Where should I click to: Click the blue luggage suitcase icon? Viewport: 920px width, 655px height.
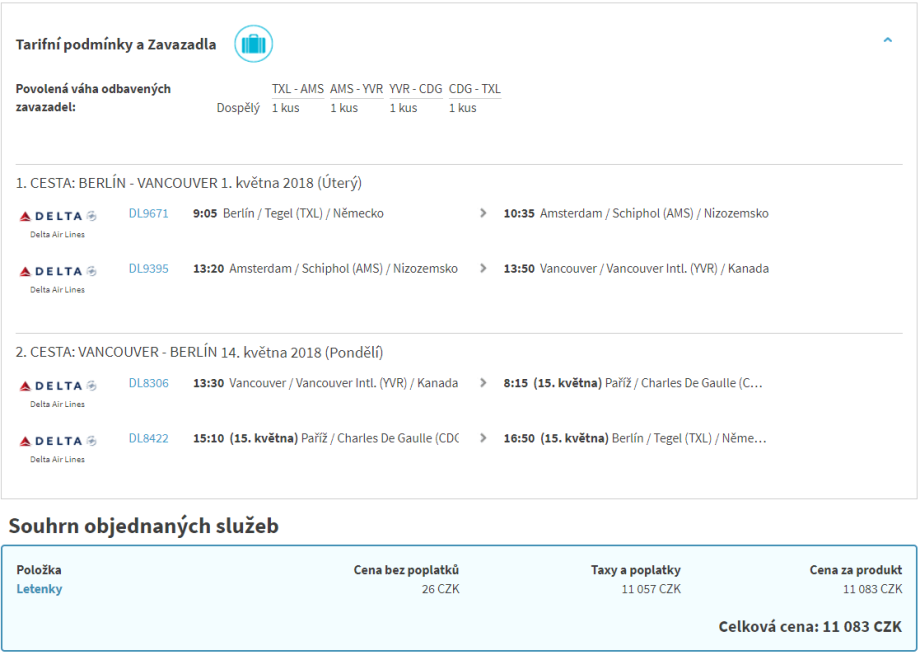tap(253, 44)
